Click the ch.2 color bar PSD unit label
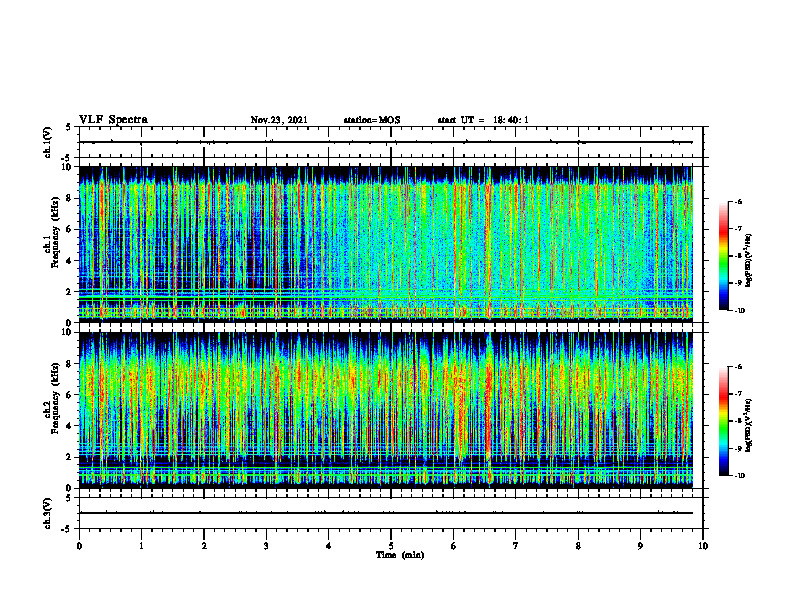The width and height of the screenshot is (792, 612). 749,424
